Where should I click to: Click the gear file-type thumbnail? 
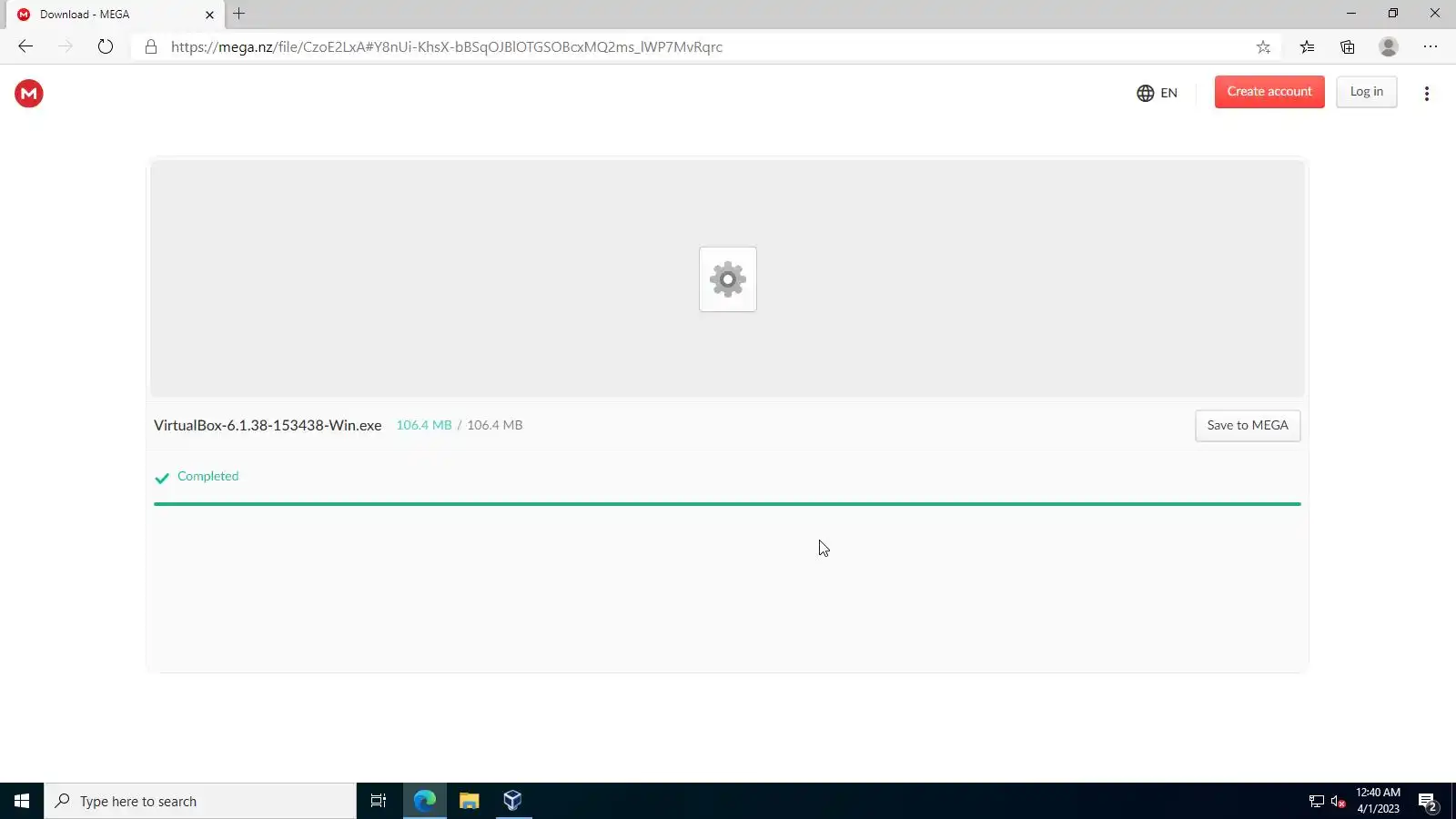pos(728,279)
